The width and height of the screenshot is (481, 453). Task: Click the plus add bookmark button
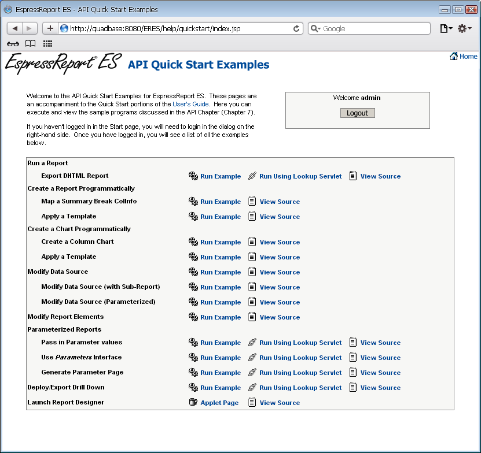pos(50,29)
